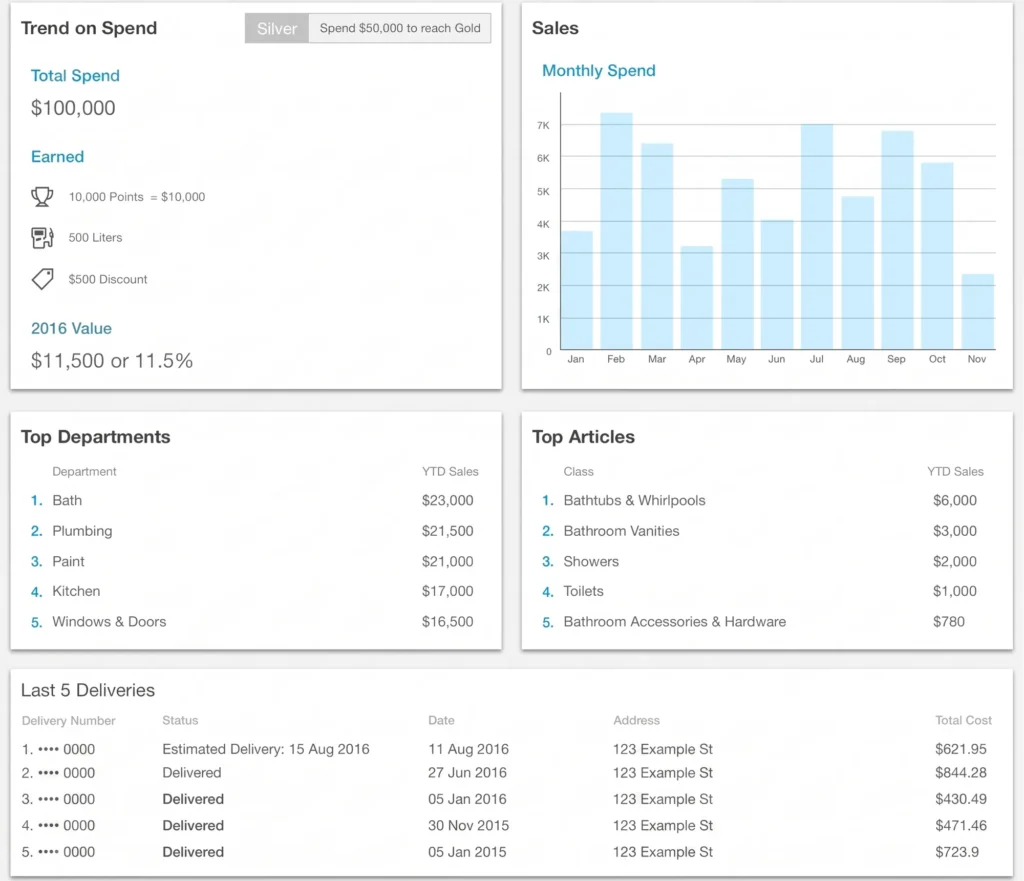Open Bathroom Accessories & Hardware article

point(763,622)
